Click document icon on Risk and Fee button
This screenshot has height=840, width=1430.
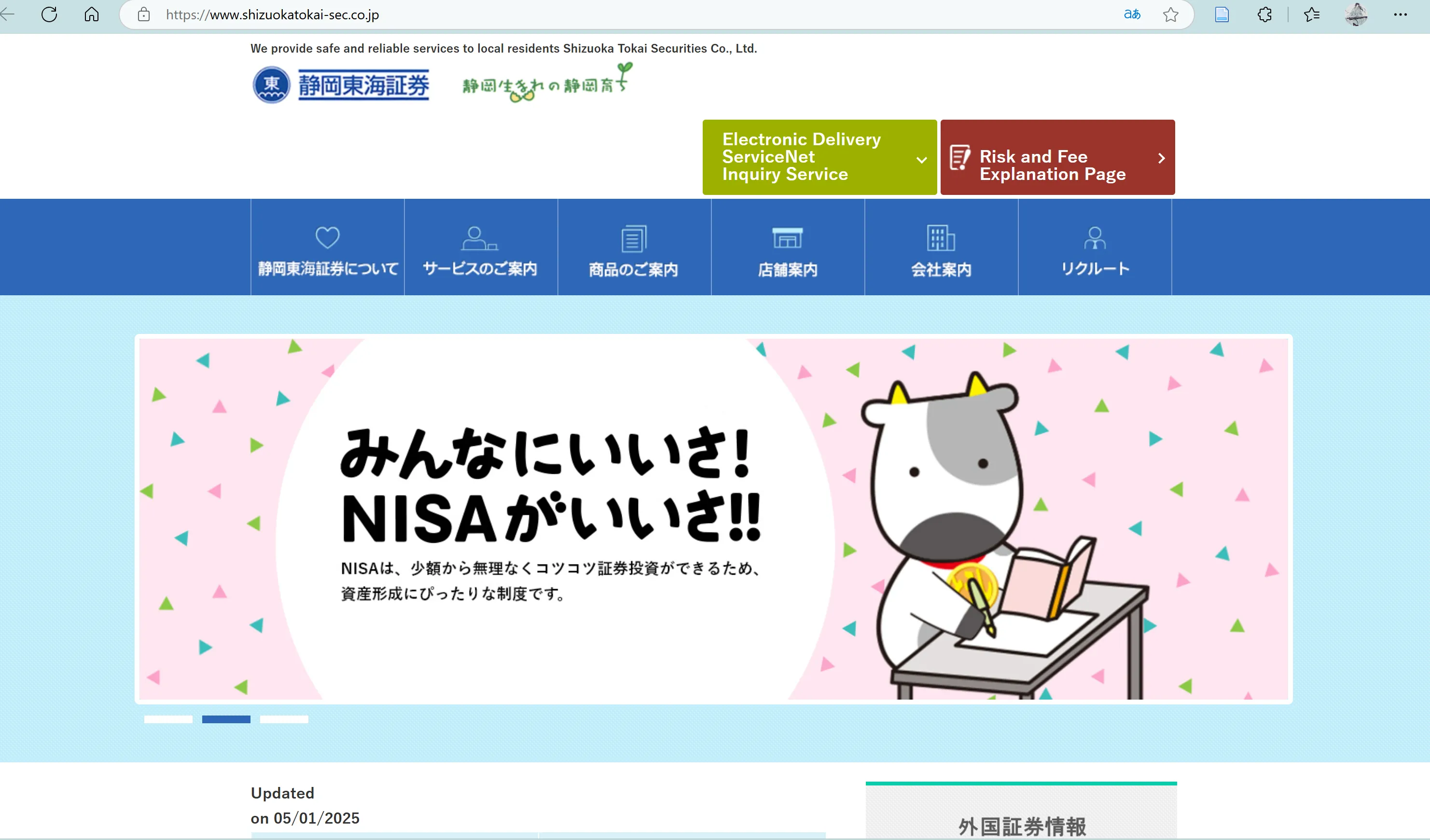coord(959,158)
